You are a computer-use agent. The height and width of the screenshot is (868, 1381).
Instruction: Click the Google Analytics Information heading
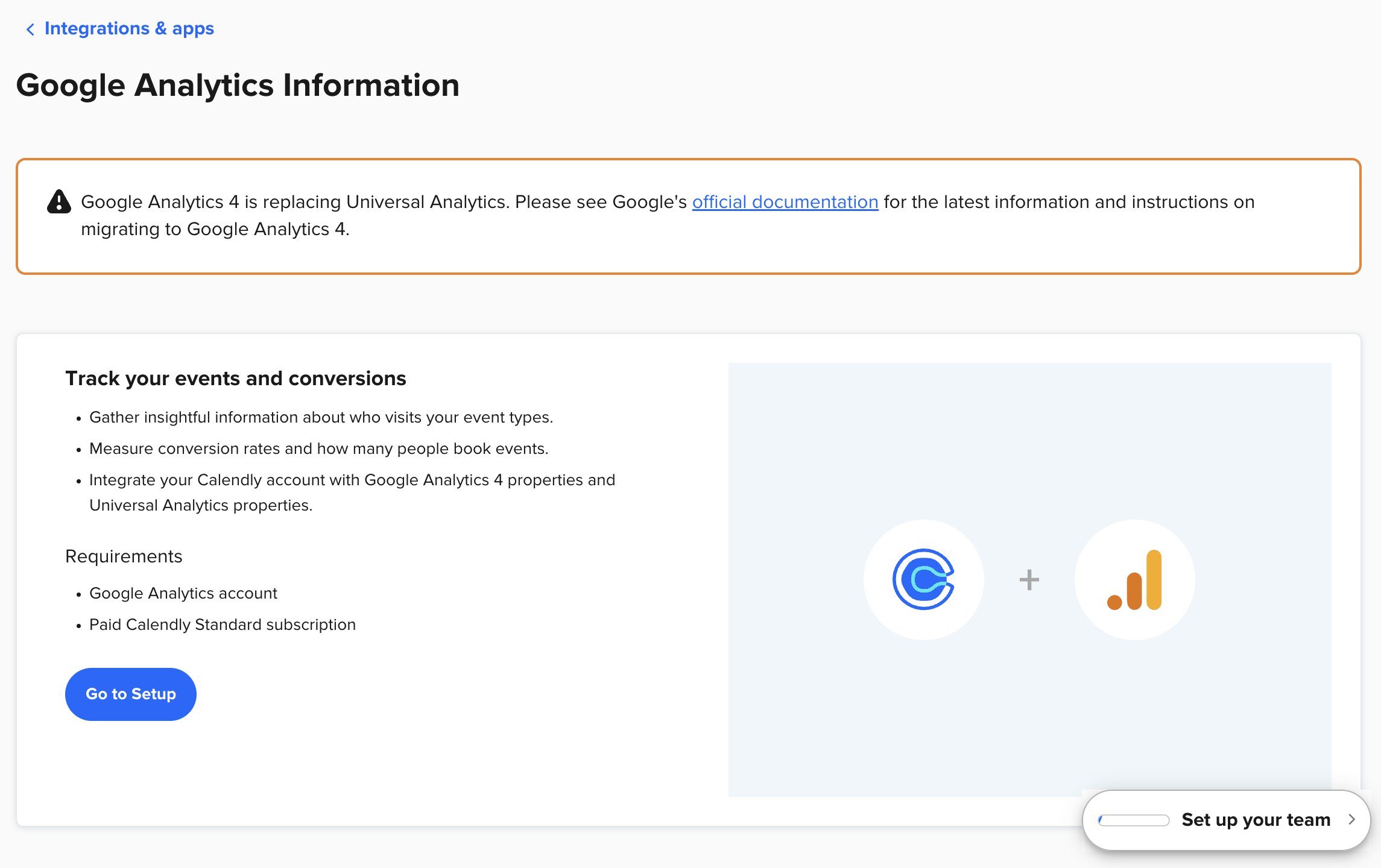[238, 85]
